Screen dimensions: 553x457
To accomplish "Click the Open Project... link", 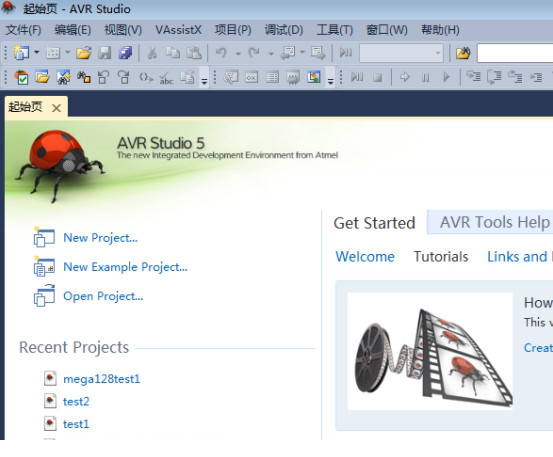I will pos(103,296).
